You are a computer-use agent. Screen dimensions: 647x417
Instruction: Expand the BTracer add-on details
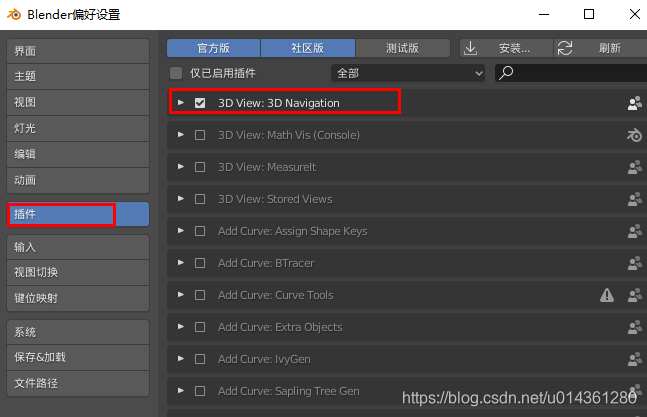click(181, 263)
